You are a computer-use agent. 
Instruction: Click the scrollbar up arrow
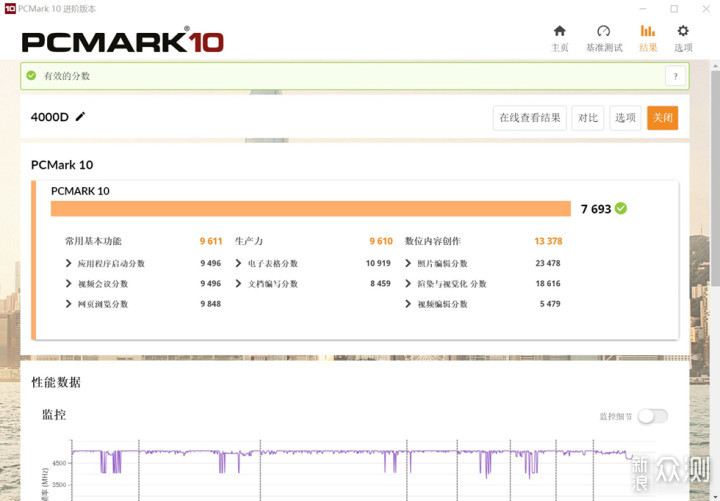click(x=715, y=66)
